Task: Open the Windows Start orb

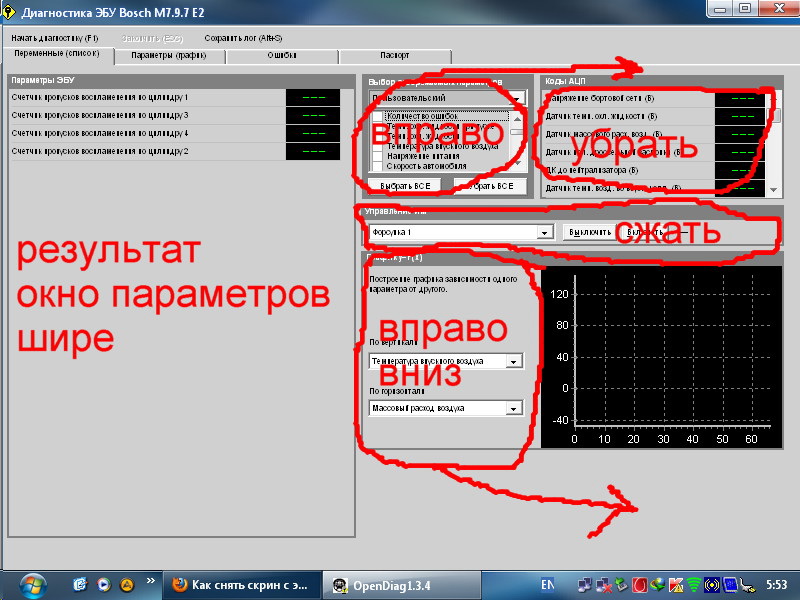Action: [x=33, y=586]
